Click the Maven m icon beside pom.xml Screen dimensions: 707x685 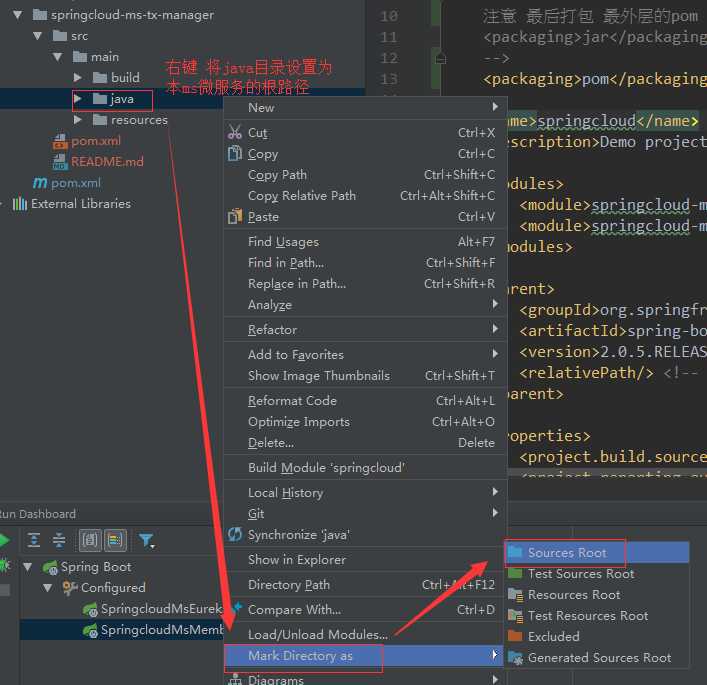[x=40, y=182]
